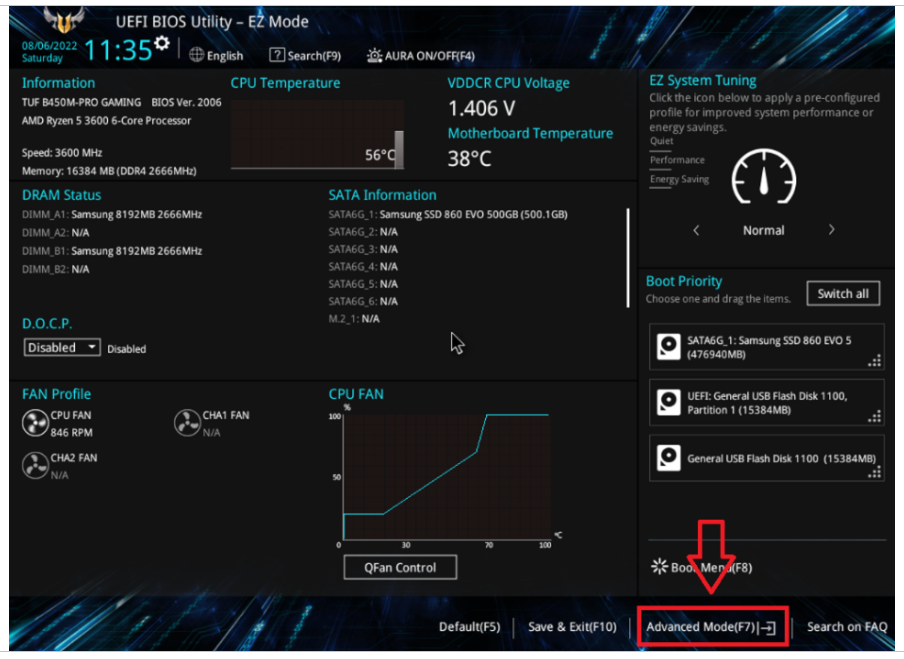Click SATA6G_2 N/A row

[x=363, y=232]
